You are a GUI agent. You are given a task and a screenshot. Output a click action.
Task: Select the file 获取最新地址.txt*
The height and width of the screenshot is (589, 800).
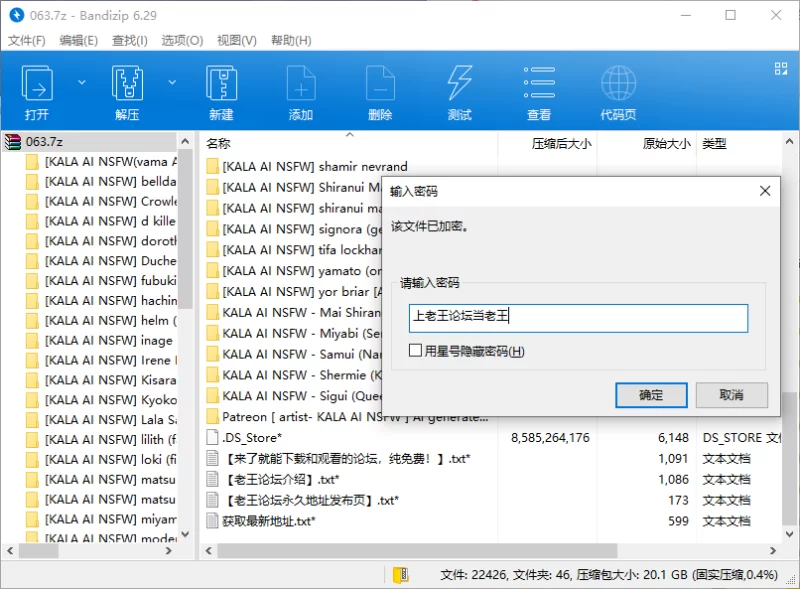(269, 521)
